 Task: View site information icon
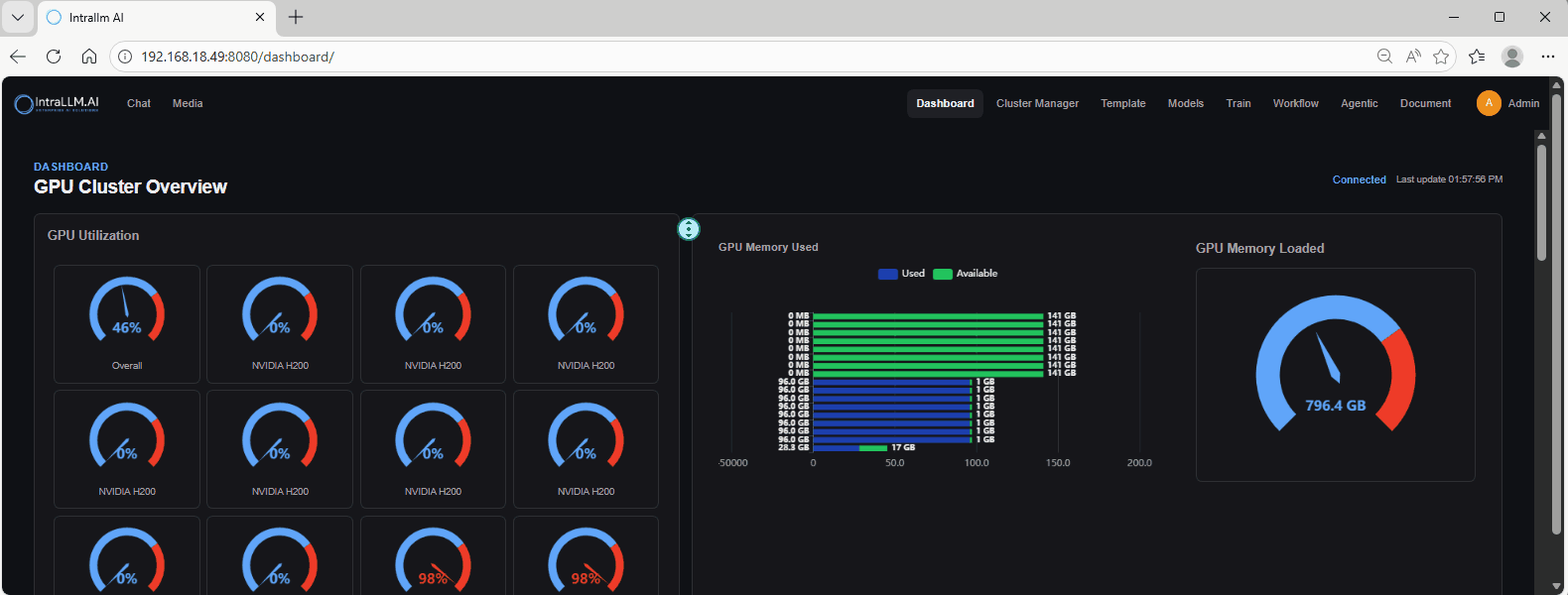(x=125, y=57)
